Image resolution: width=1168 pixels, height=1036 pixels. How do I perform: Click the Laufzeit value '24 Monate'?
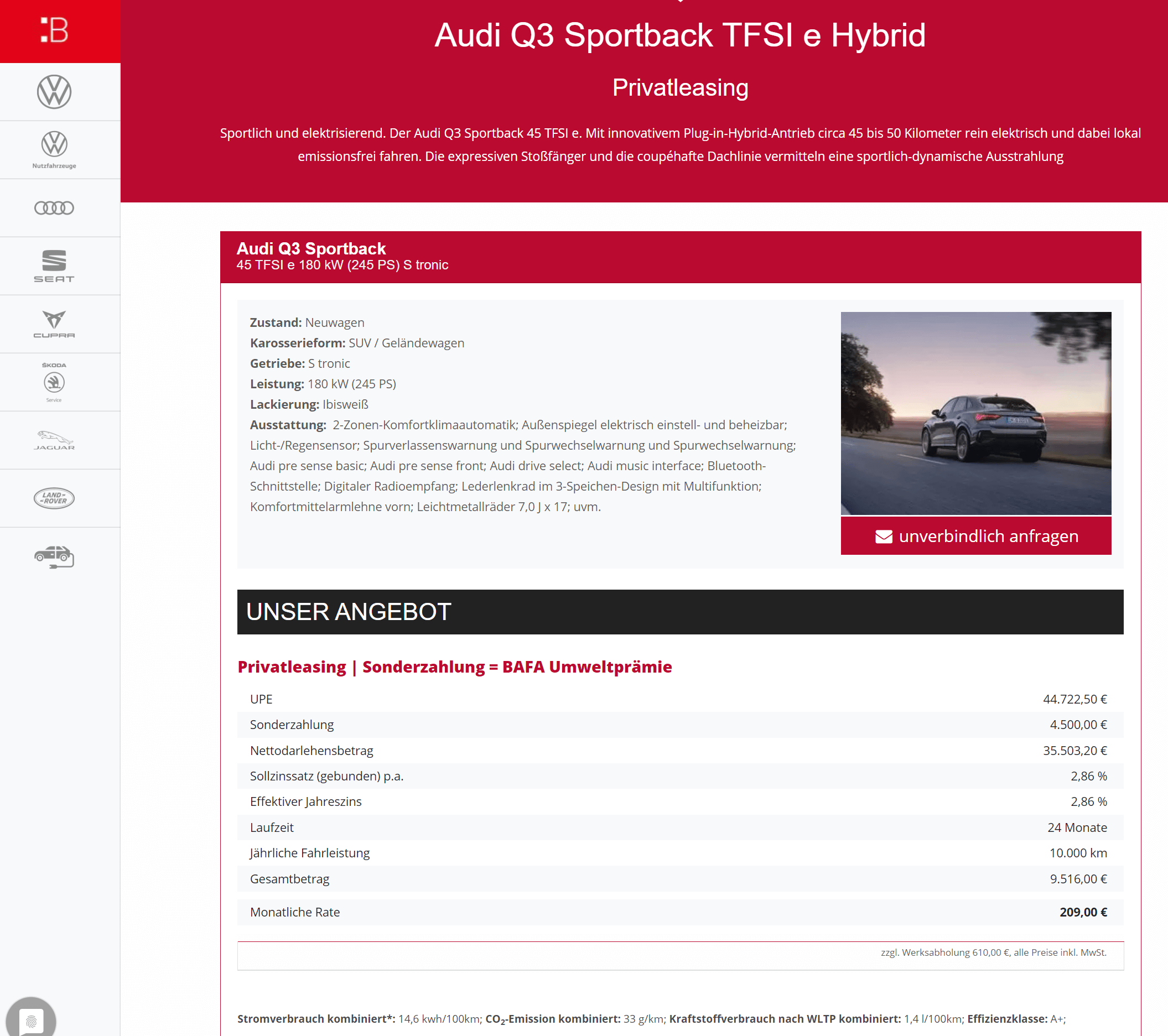[x=1077, y=827]
